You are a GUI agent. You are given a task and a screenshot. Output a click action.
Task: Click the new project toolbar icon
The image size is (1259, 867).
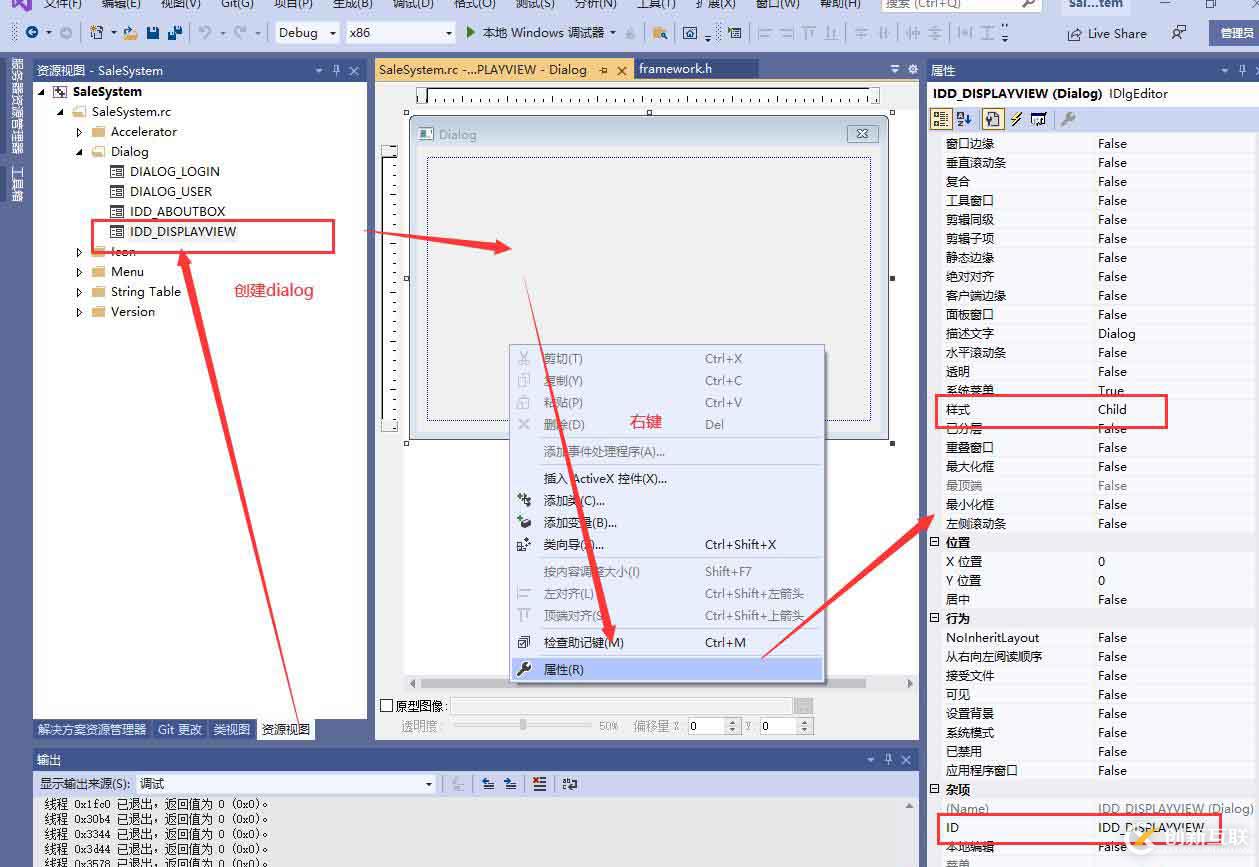point(97,33)
